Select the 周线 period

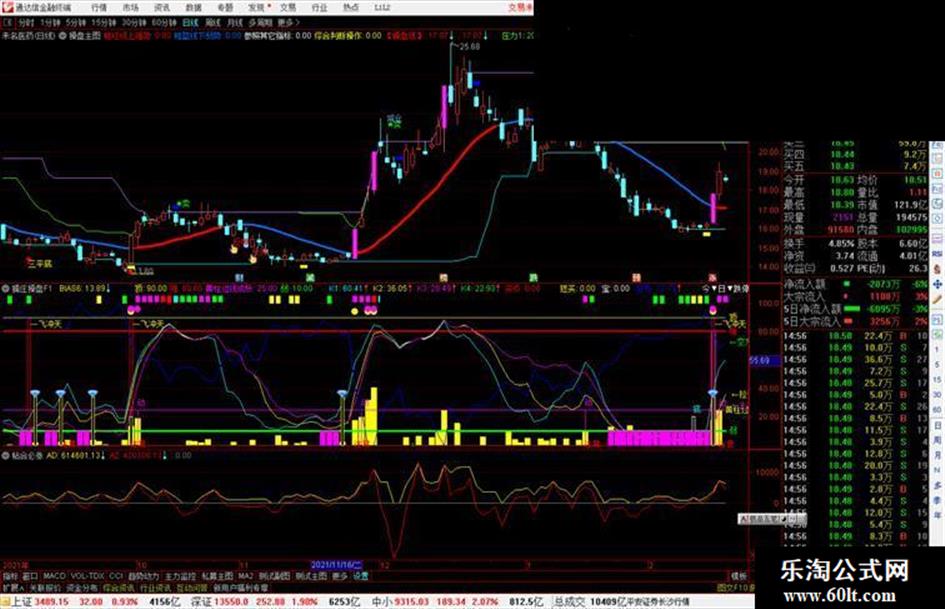(x=213, y=22)
